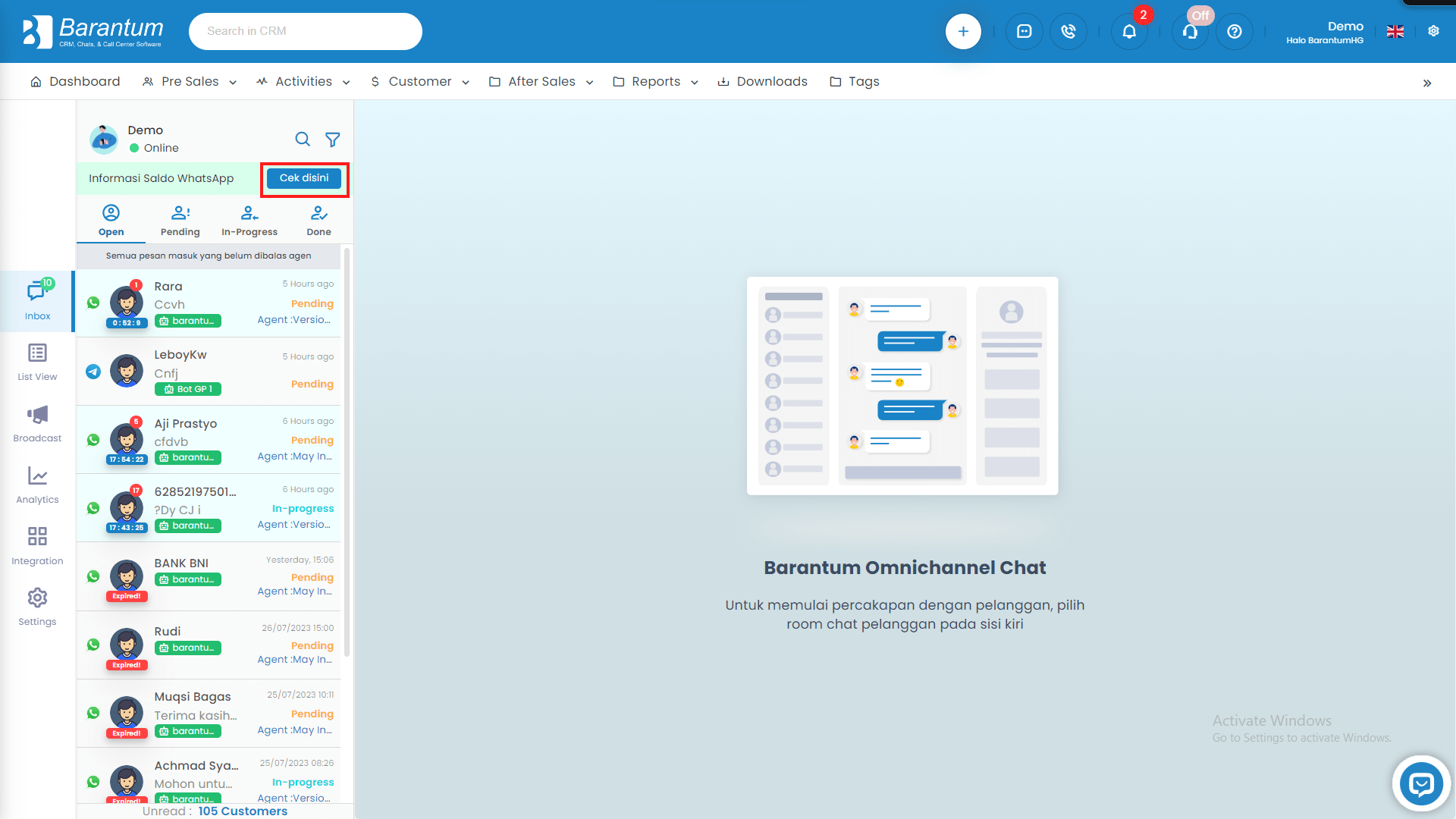Viewport: 1456px width, 819px height.
Task: Switch to the Pending tab
Action: point(180,221)
